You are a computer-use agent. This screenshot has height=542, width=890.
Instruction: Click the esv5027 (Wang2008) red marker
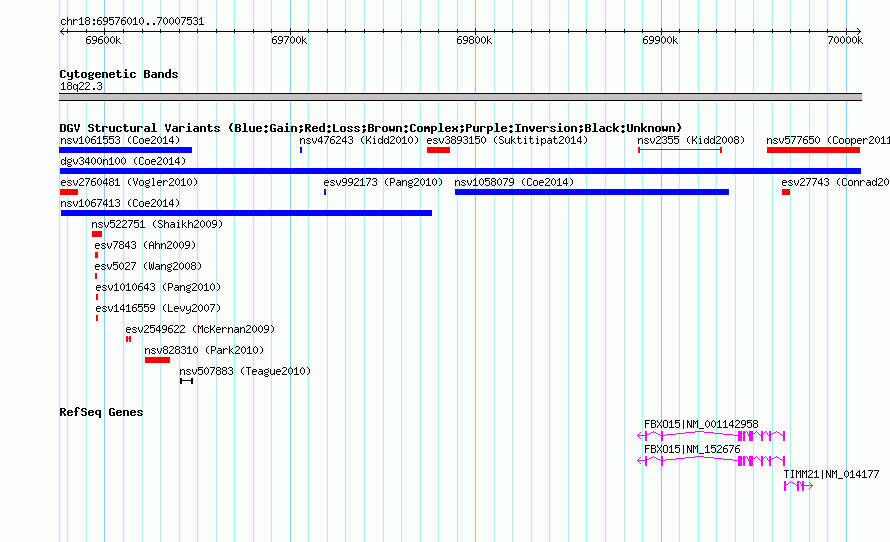[x=96, y=276]
